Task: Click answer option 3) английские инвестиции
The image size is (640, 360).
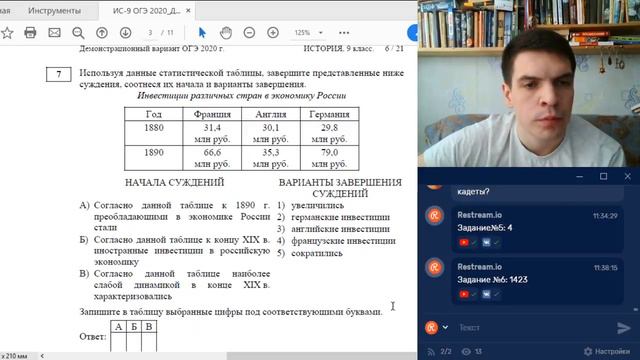Action: click(x=333, y=229)
